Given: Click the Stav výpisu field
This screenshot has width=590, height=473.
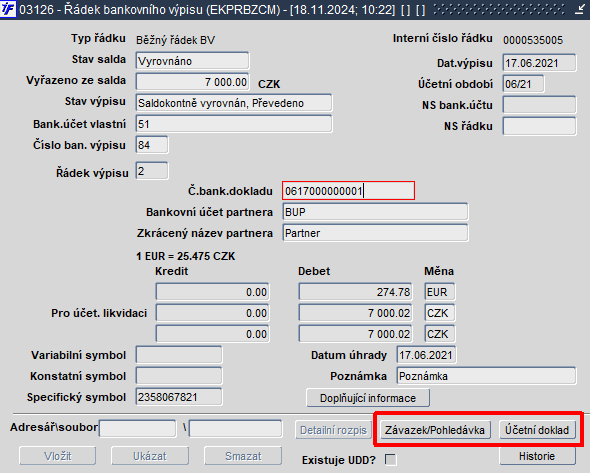Looking at the screenshot, I should (x=234, y=103).
